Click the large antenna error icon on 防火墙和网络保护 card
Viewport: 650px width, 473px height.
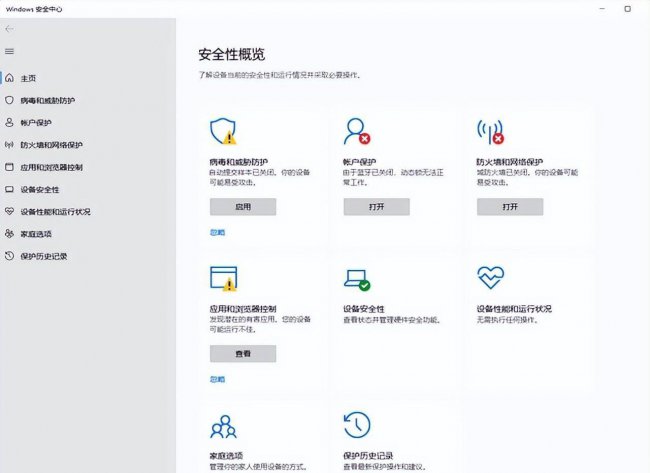tap(490, 132)
